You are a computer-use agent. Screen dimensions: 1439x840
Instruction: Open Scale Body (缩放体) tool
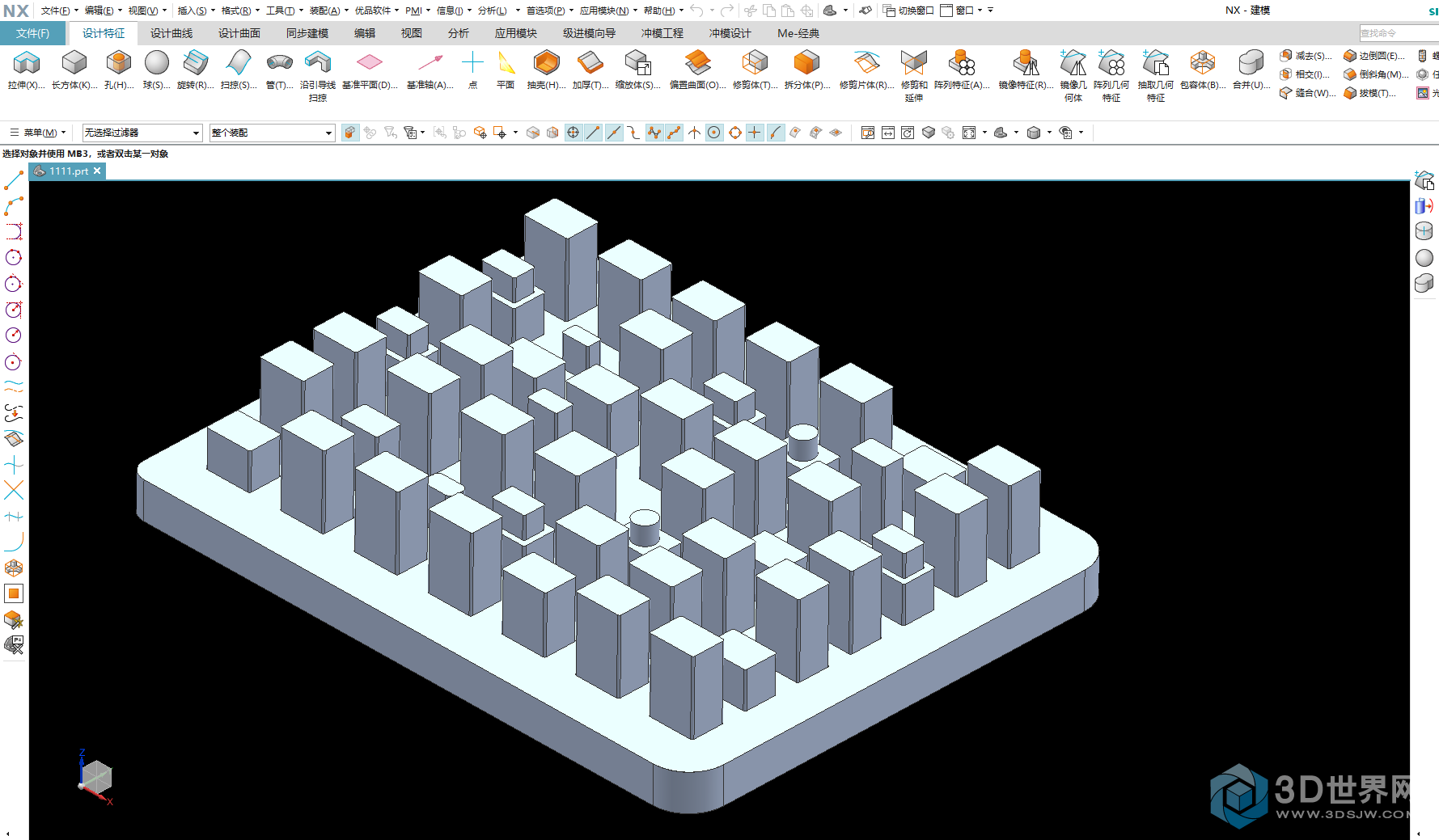click(x=637, y=70)
